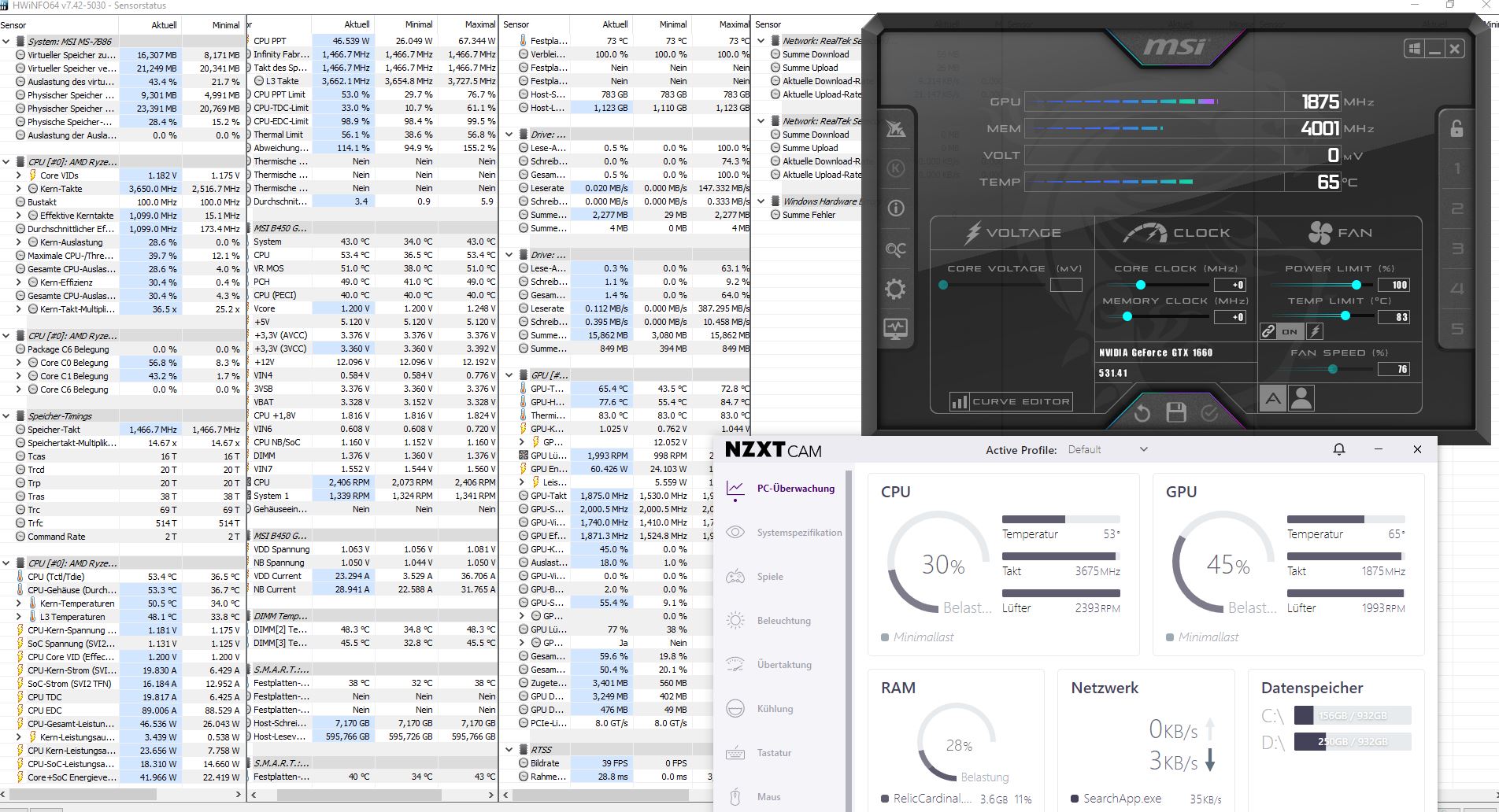
Task: Toggle the ON button under Temp Limit
Action: click(x=1290, y=332)
